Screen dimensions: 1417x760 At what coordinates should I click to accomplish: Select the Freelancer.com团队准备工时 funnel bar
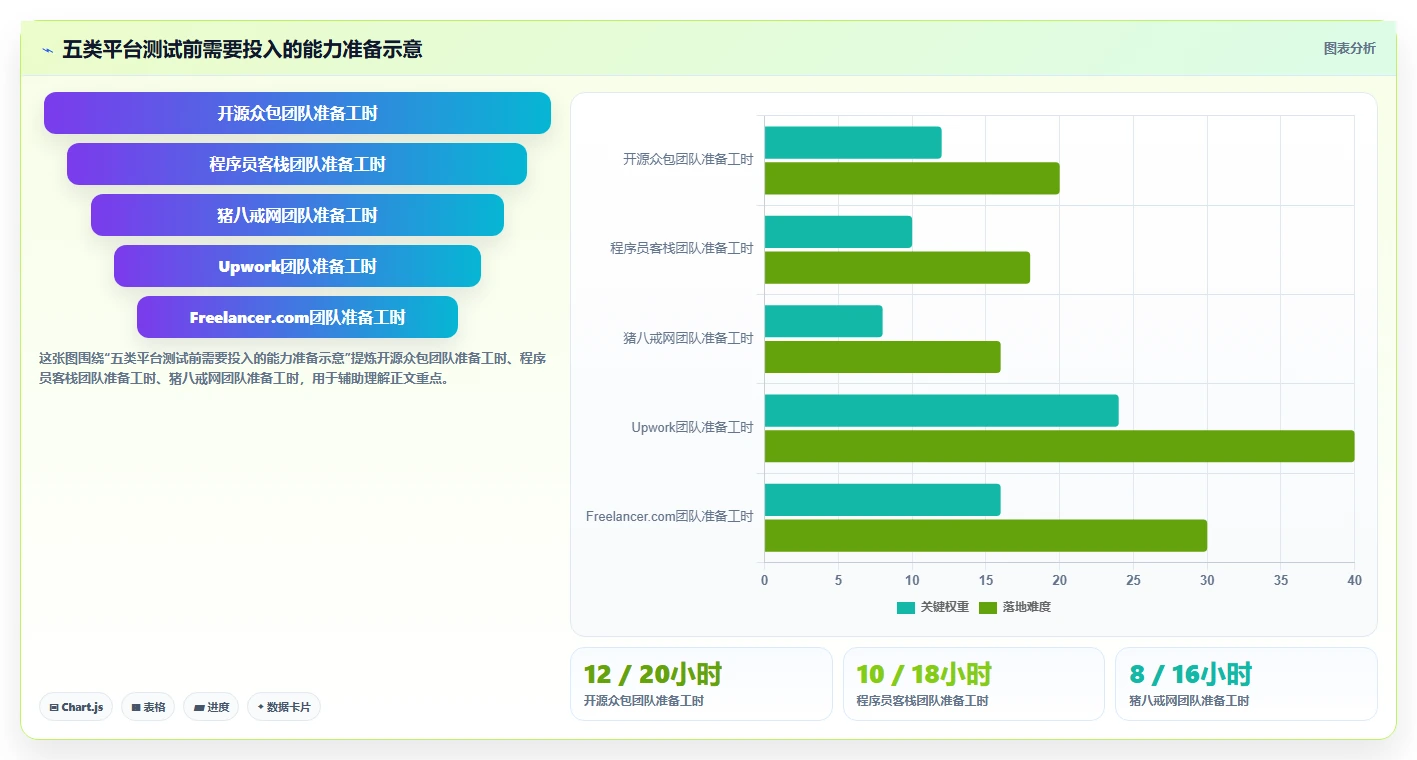(297, 317)
